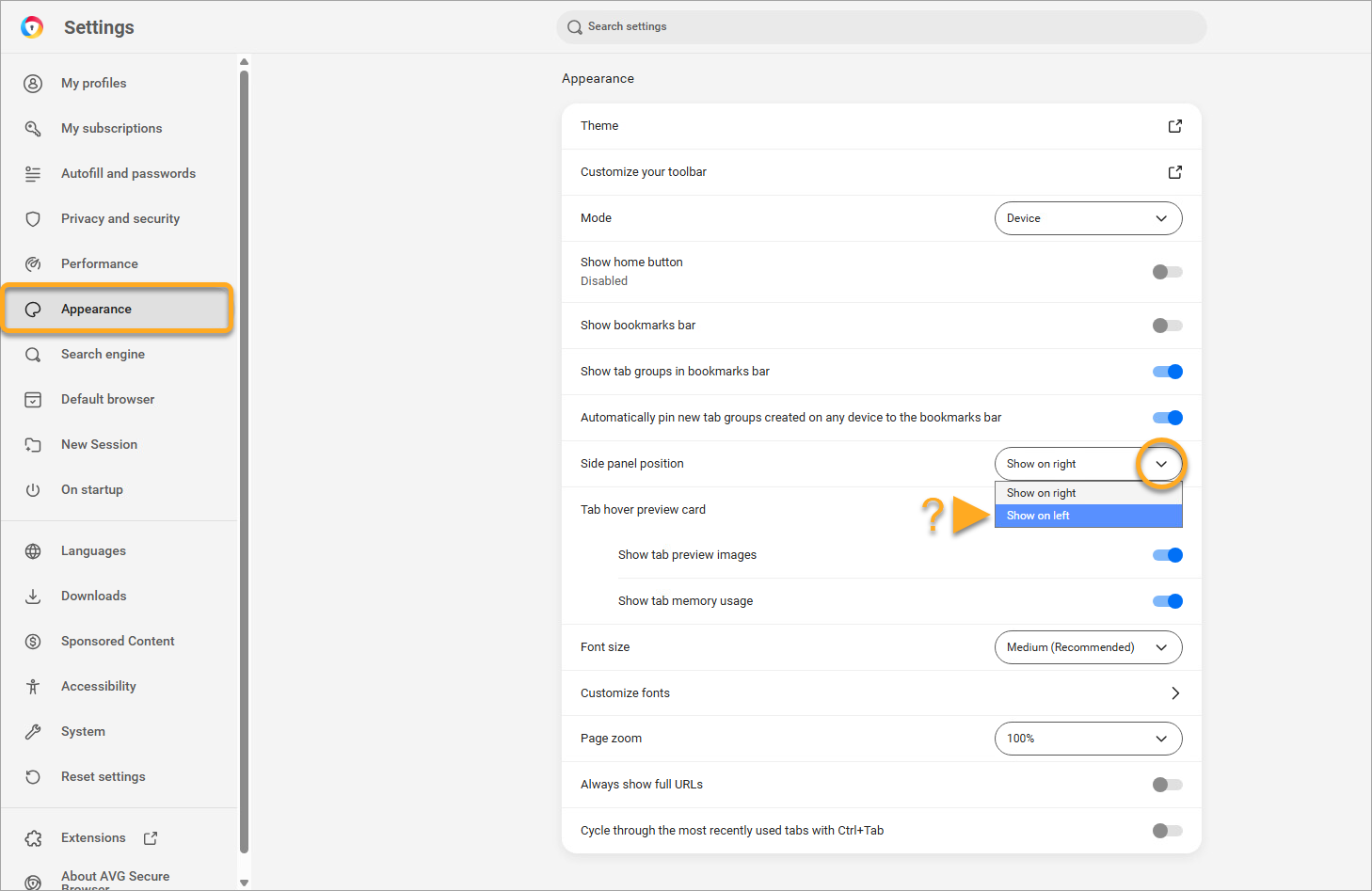Open the Customize fonts settings row
The width and height of the screenshot is (1372, 891).
881,693
